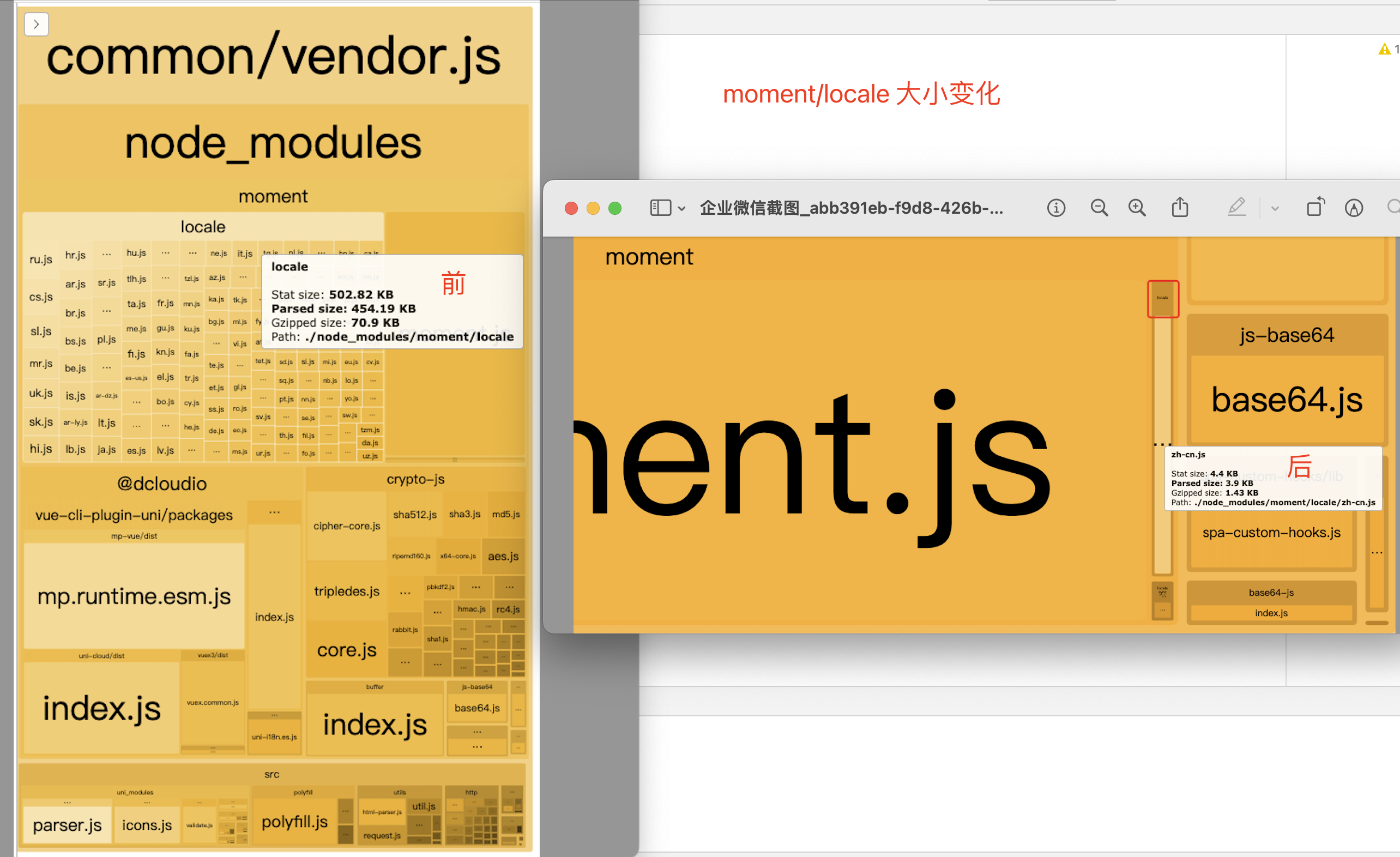Open the Preview share menu
This screenshot has width=1400, height=857.
(x=1180, y=207)
